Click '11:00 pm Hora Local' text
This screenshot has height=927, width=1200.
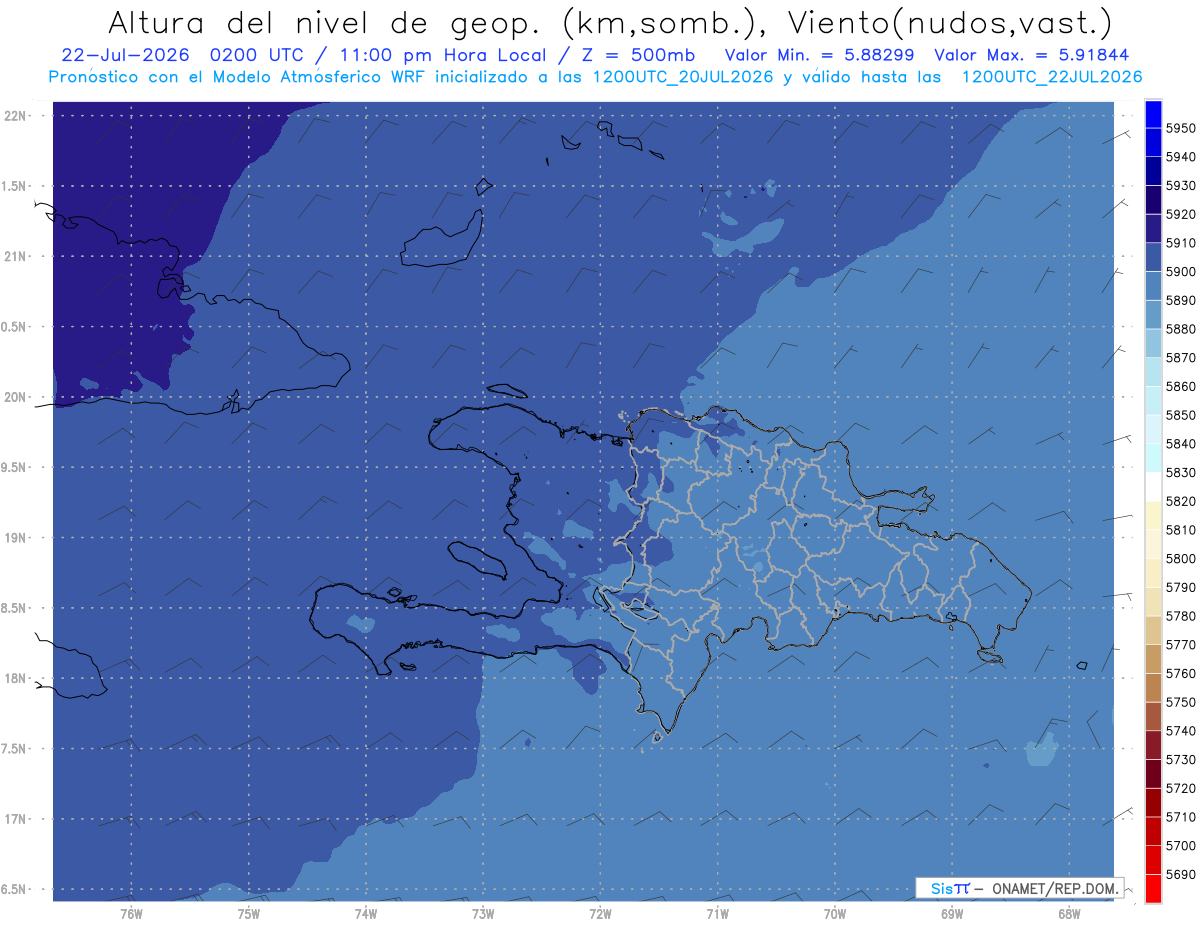pyautogui.click(x=441, y=55)
